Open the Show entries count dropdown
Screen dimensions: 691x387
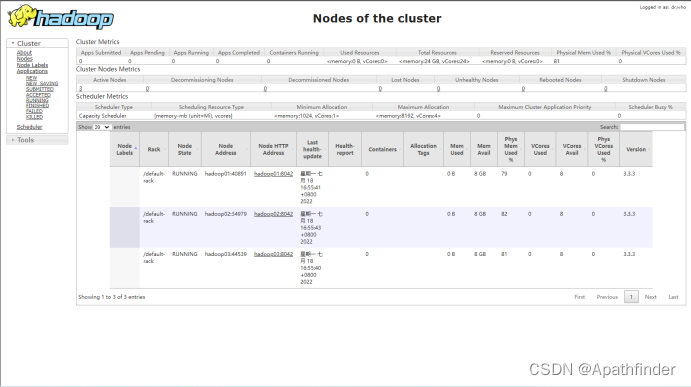pyautogui.click(x=102, y=127)
